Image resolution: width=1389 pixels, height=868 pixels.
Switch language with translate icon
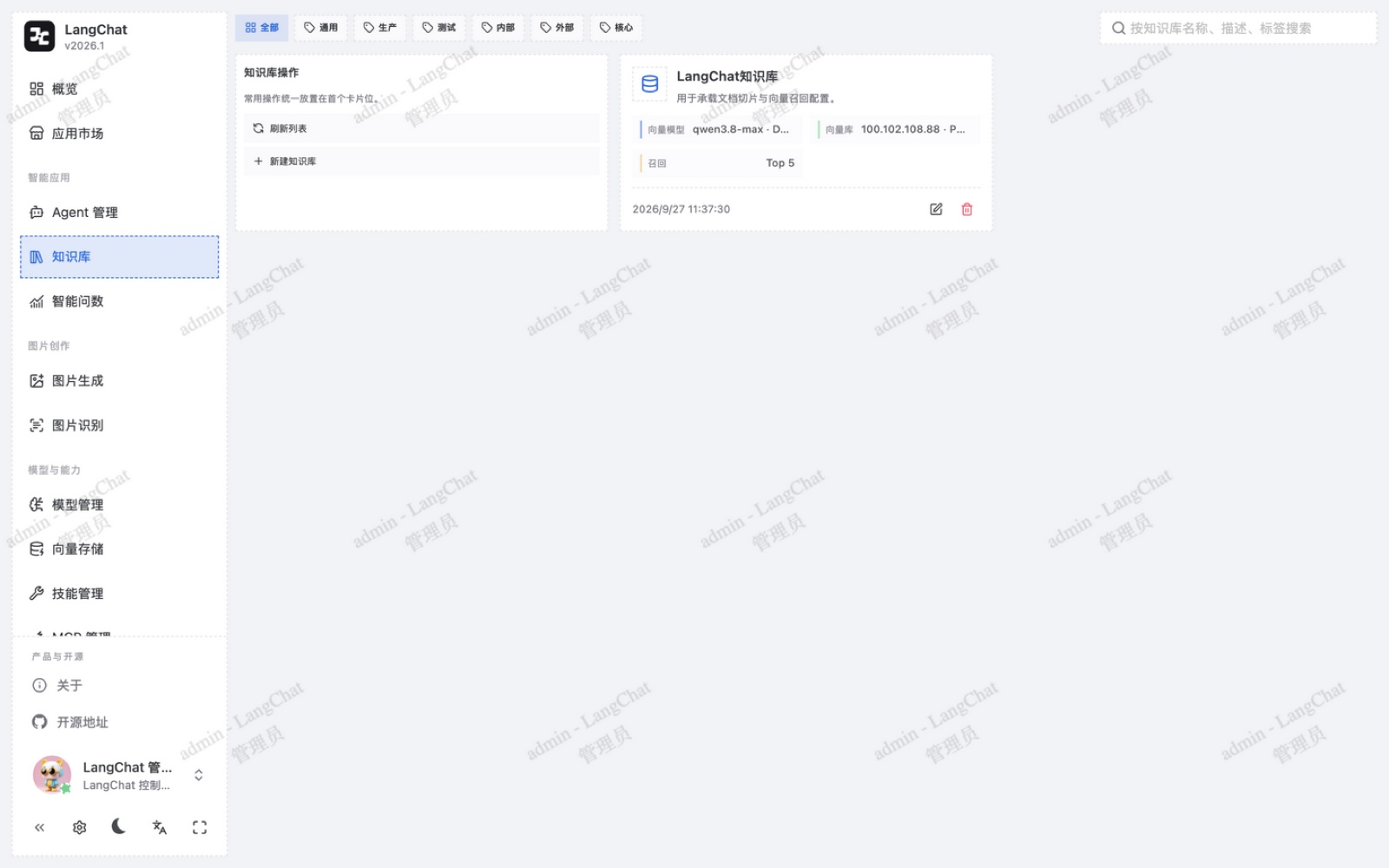160,827
